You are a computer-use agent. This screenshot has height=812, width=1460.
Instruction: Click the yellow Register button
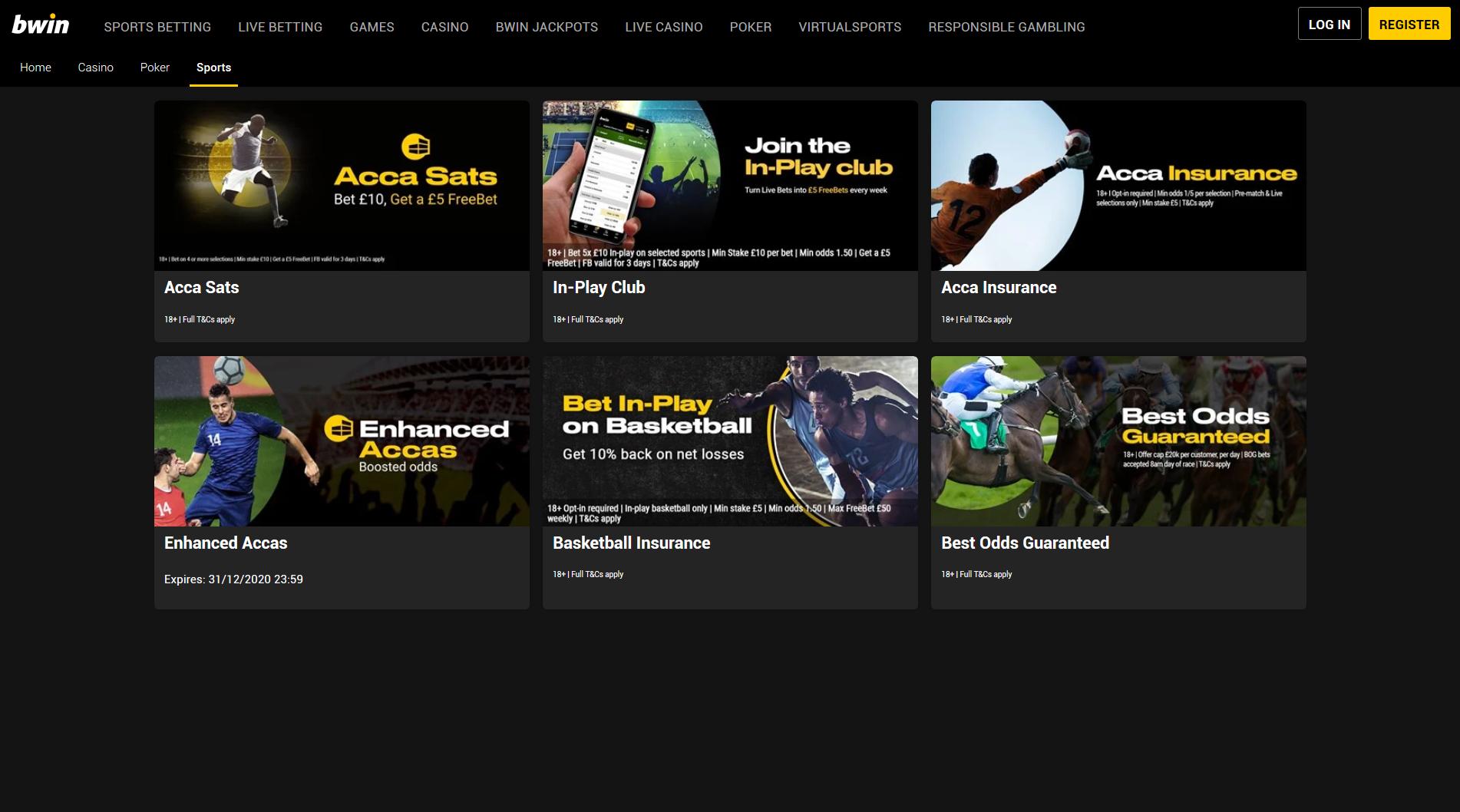[x=1409, y=24]
